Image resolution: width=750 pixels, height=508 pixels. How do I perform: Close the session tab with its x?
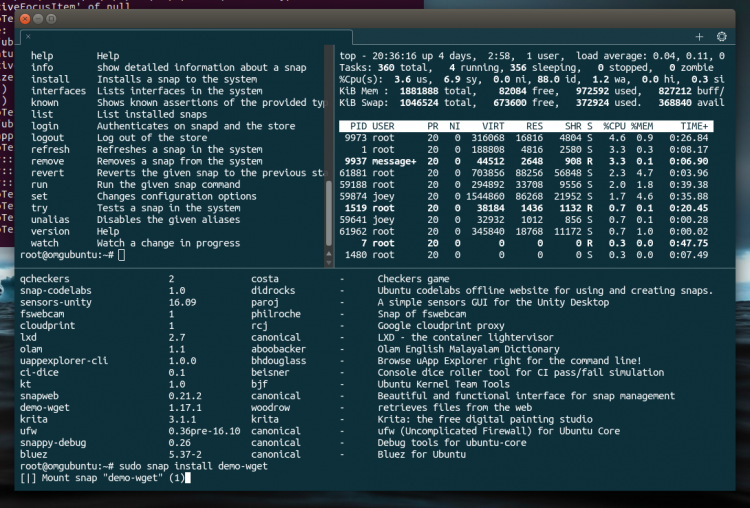tap(28, 36)
